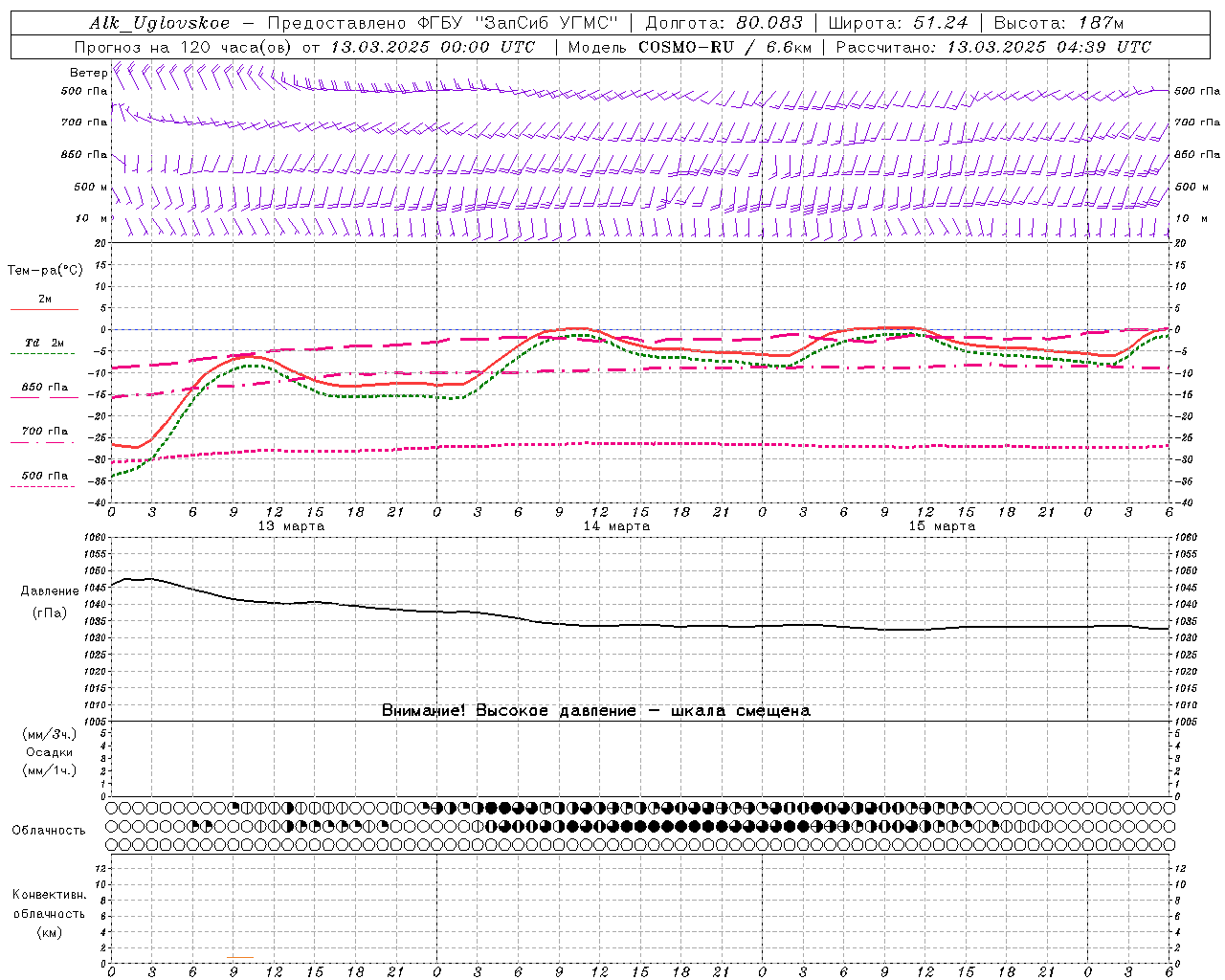Click the Долгота: 80.083 value
1225x980 pixels.
(x=723, y=23)
